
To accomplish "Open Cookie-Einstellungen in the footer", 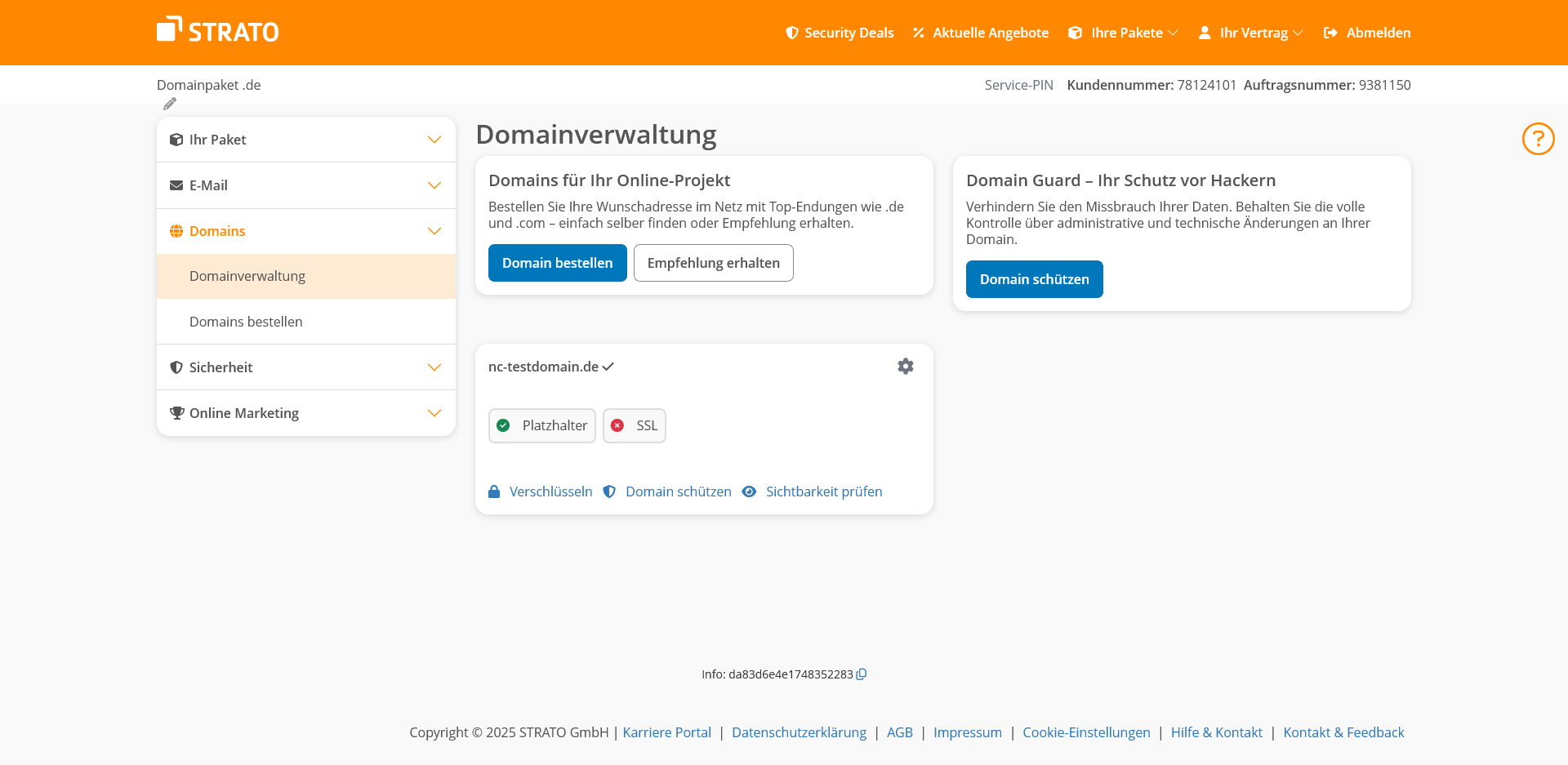I will pos(1087,732).
